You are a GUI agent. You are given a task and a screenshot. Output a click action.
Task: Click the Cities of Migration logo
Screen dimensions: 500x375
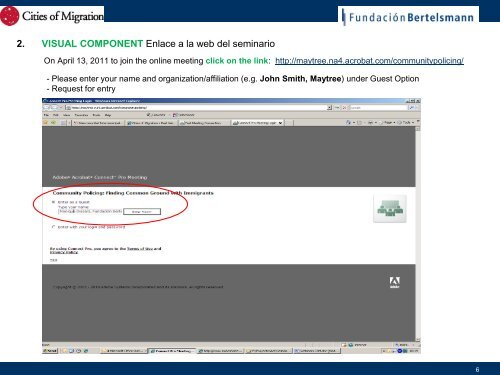point(52,16)
